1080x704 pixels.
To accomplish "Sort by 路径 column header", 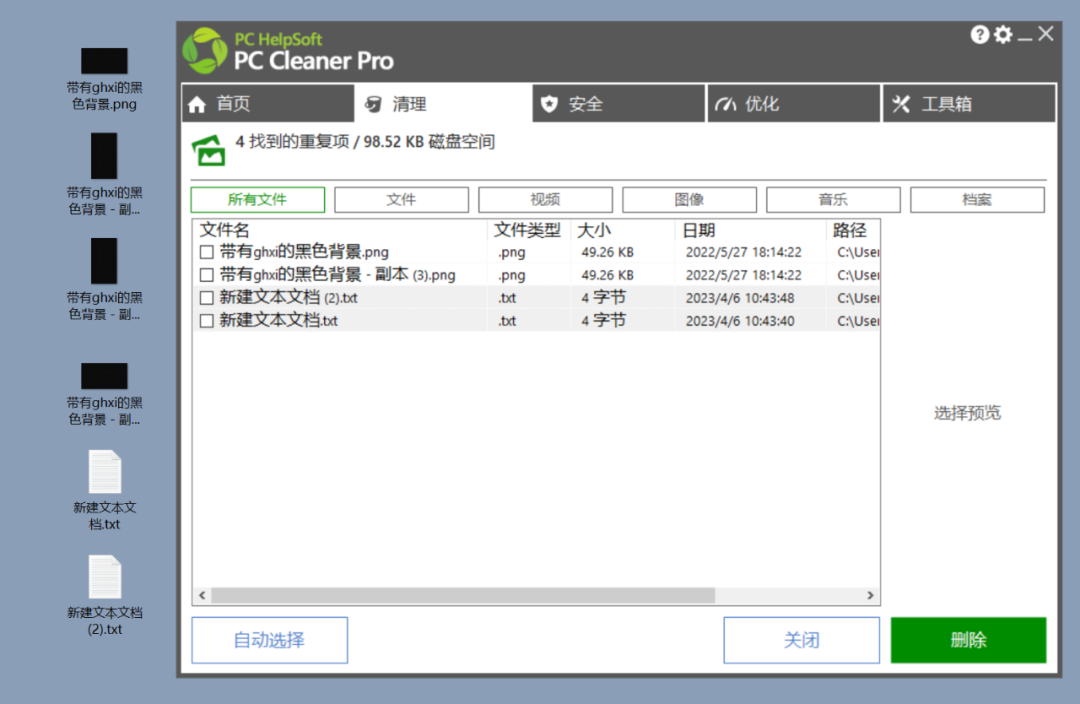I will click(853, 230).
